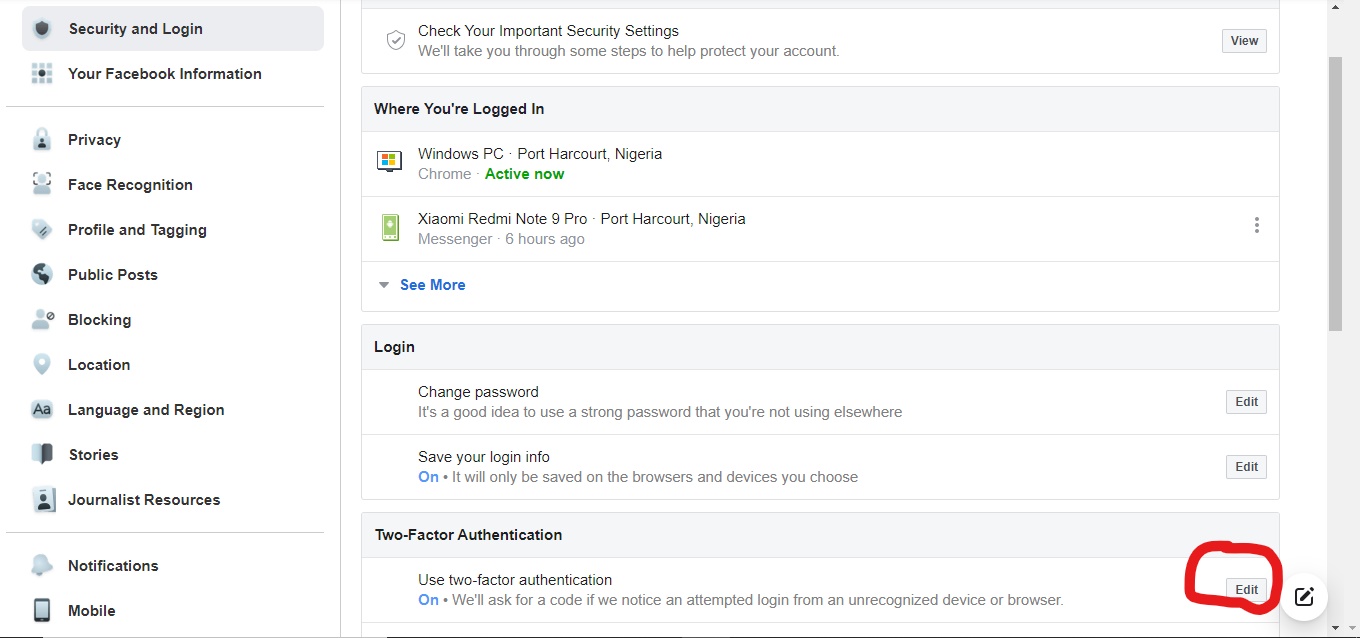Go to Your Facebook Information section

(x=164, y=74)
